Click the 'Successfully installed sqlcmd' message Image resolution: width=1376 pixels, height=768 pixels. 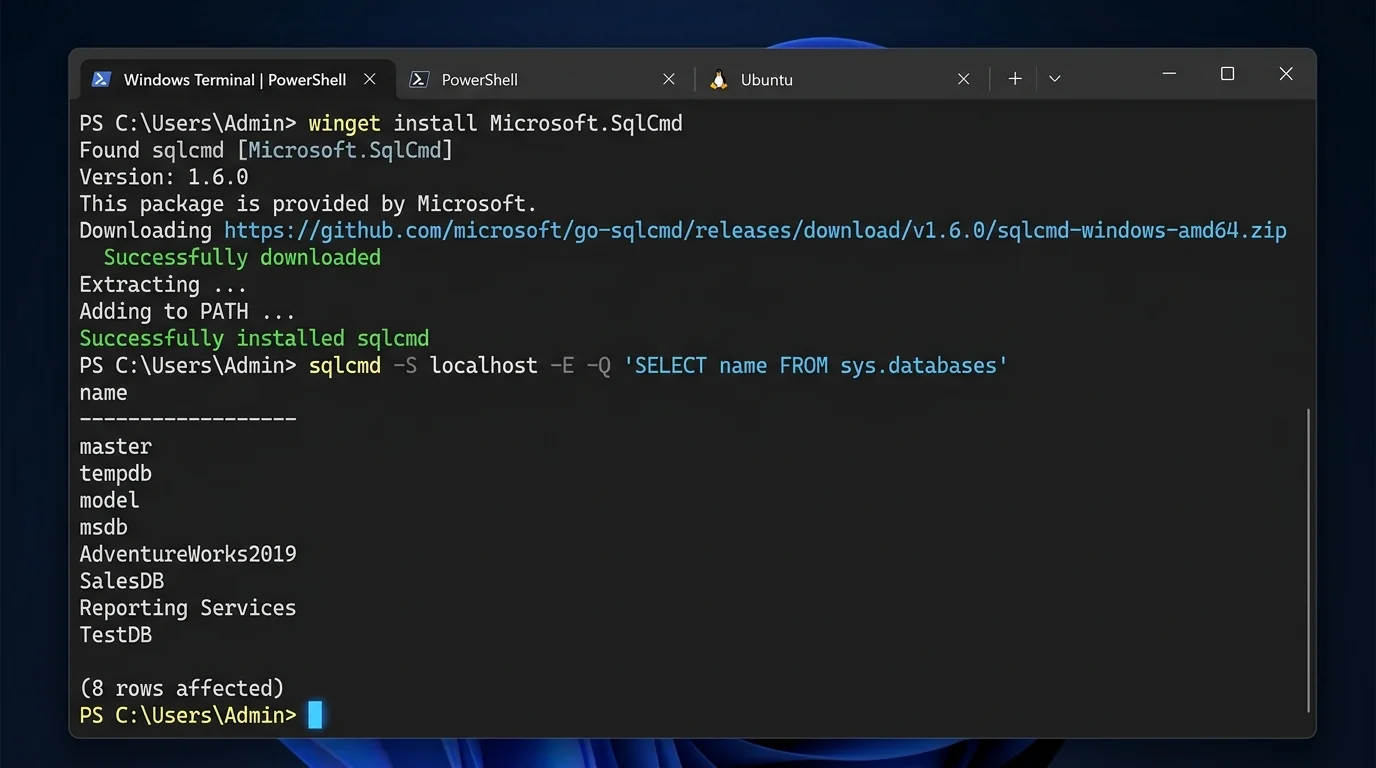[254, 338]
